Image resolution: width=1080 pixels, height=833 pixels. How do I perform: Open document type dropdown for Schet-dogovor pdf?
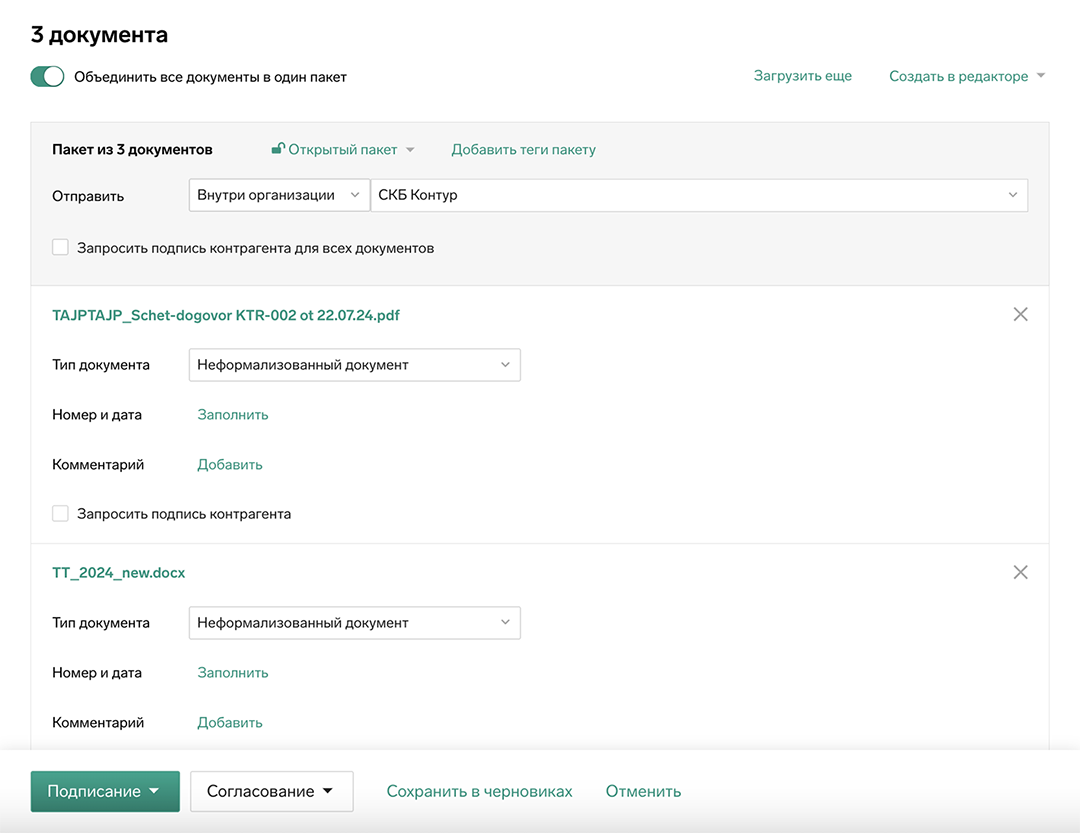tap(355, 364)
